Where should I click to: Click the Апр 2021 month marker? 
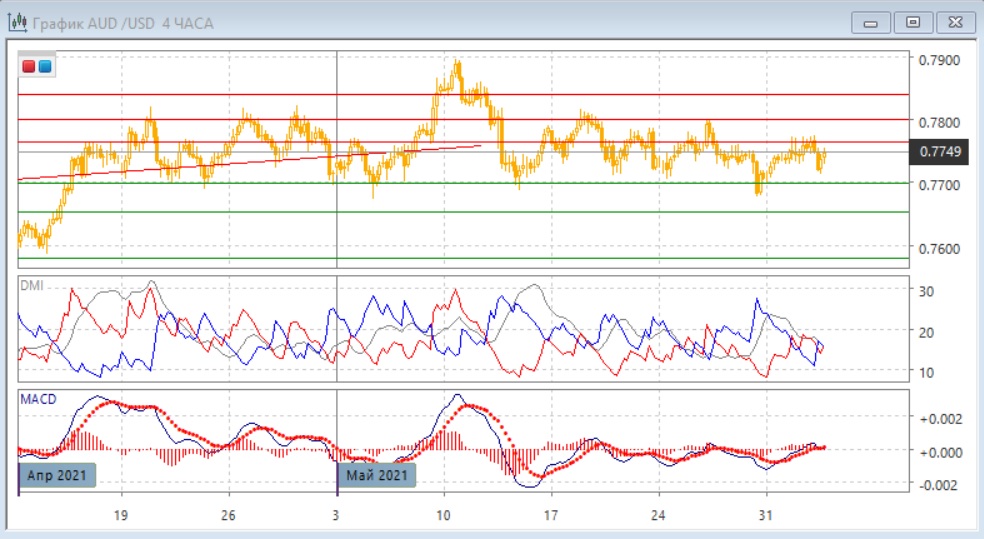pos(58,475)
